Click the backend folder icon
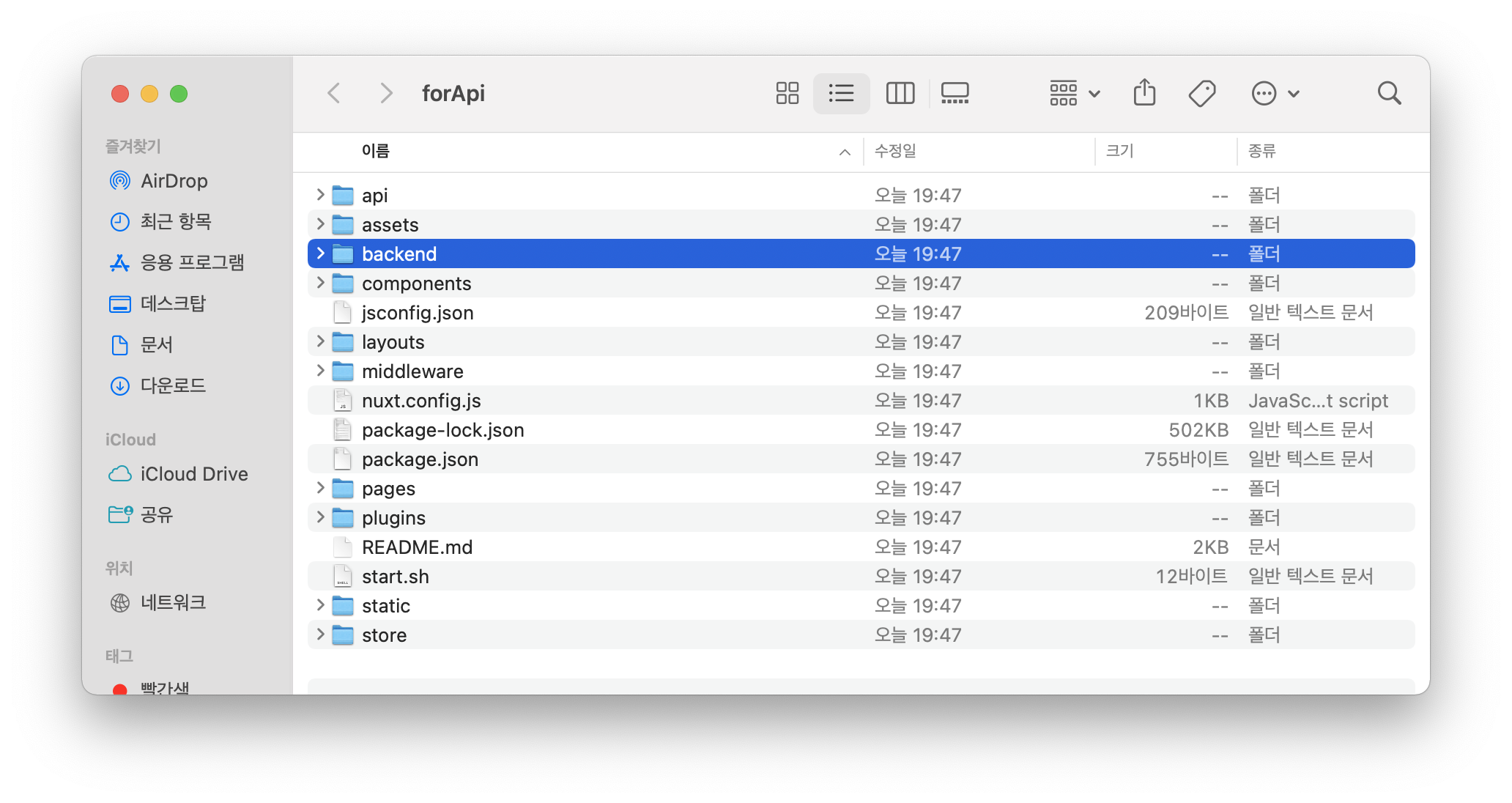Image resolution: width=1512 pixels, height=803 pixels. 342,254
